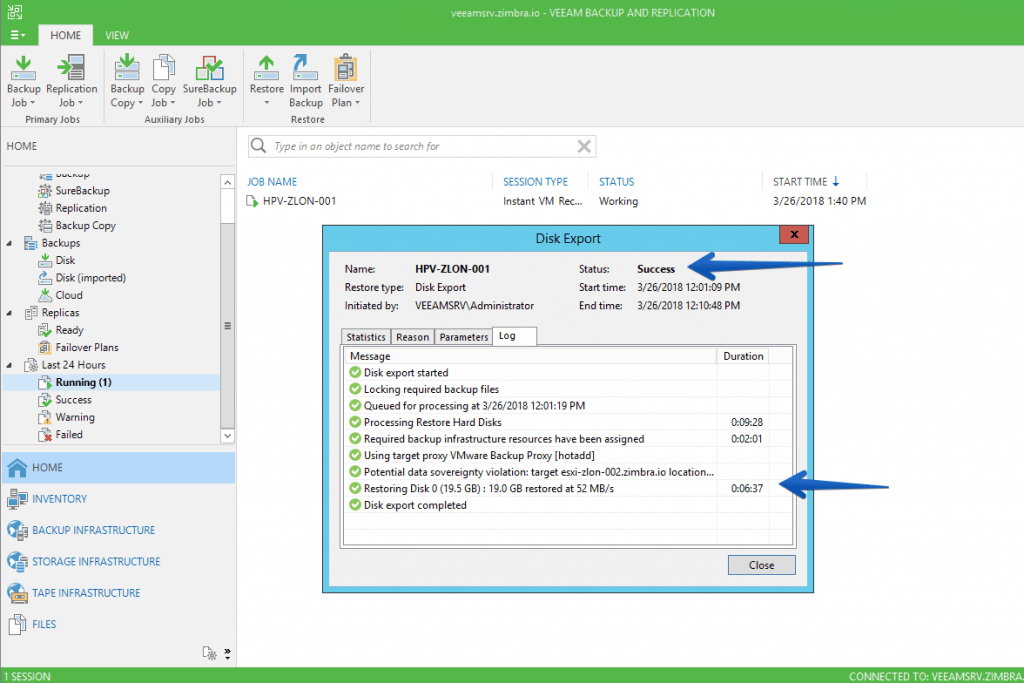Select Warning under Last 24 Hours
Viewport: 1024px width, 683px height.
coord(74,417)
